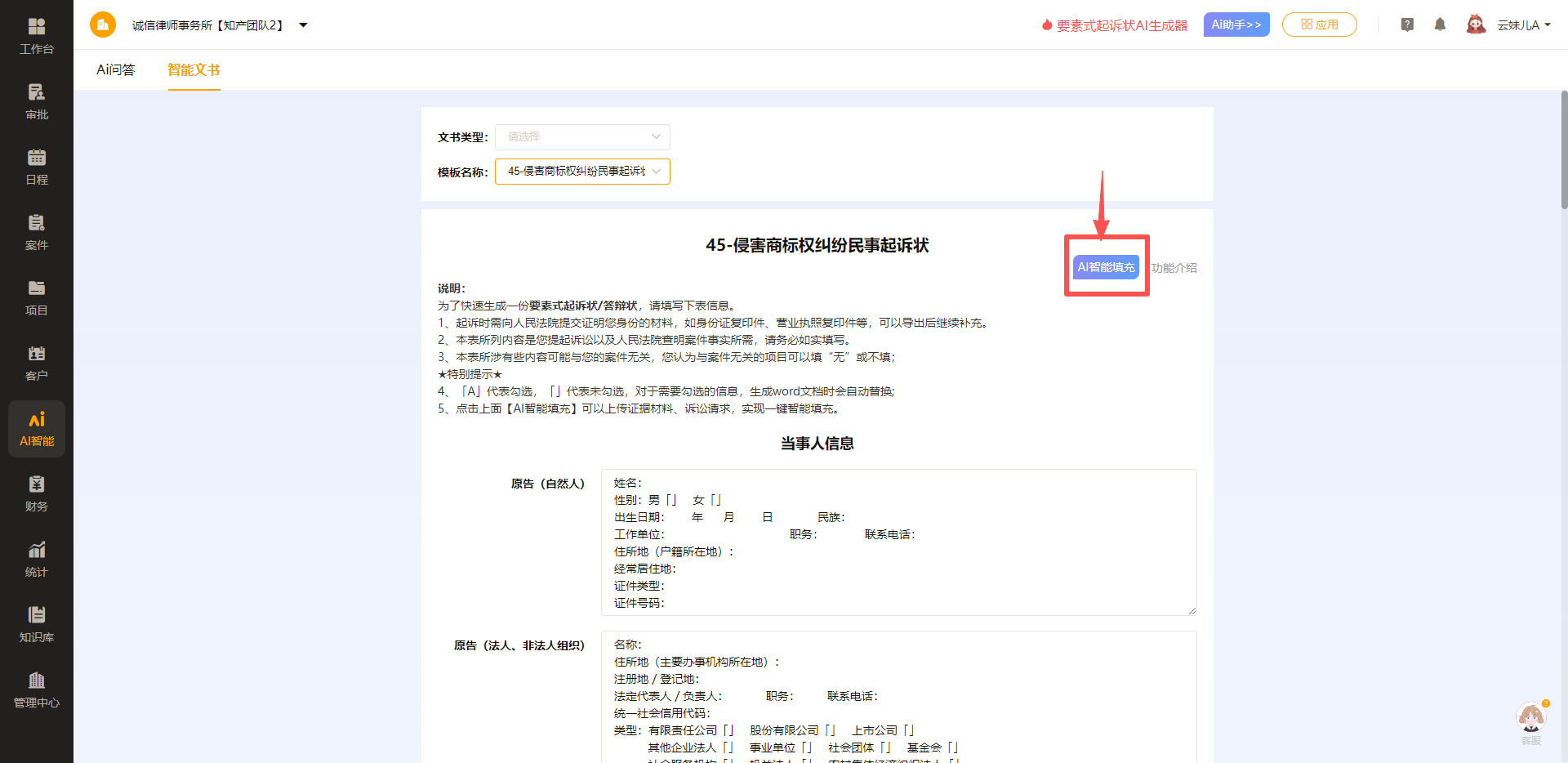Image resolution: width=1568 pixels, height=763 pixels.
Task: Switch to the 智能文书 tab
Action: (194, 70)
